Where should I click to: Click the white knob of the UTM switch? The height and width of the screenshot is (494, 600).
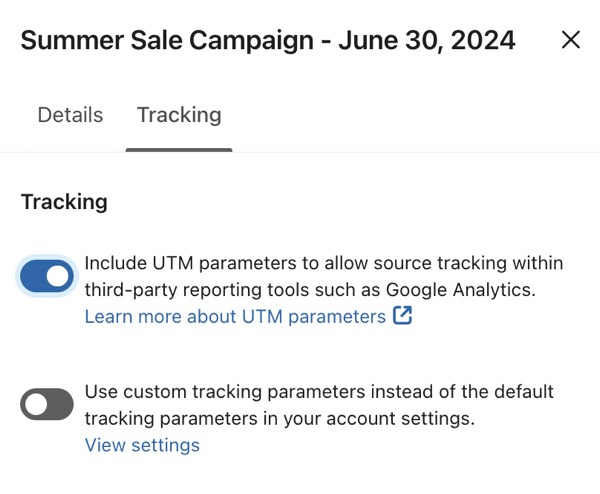(x=58, y=276)
